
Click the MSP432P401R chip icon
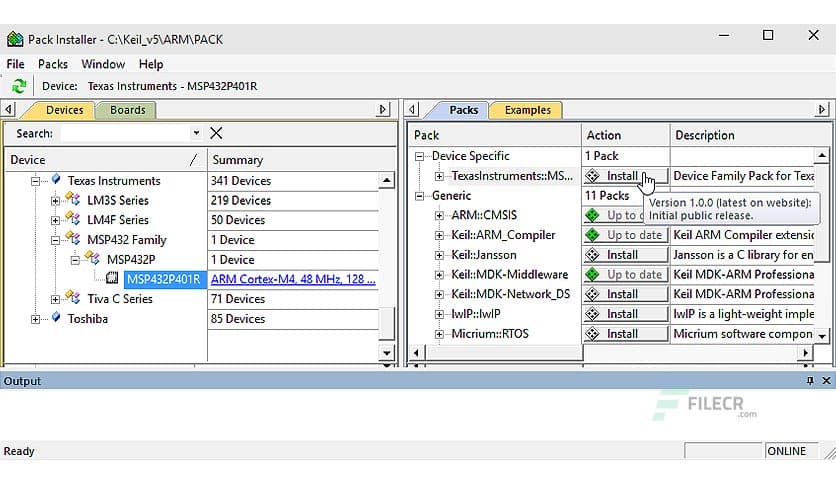[x=113, y=279]
